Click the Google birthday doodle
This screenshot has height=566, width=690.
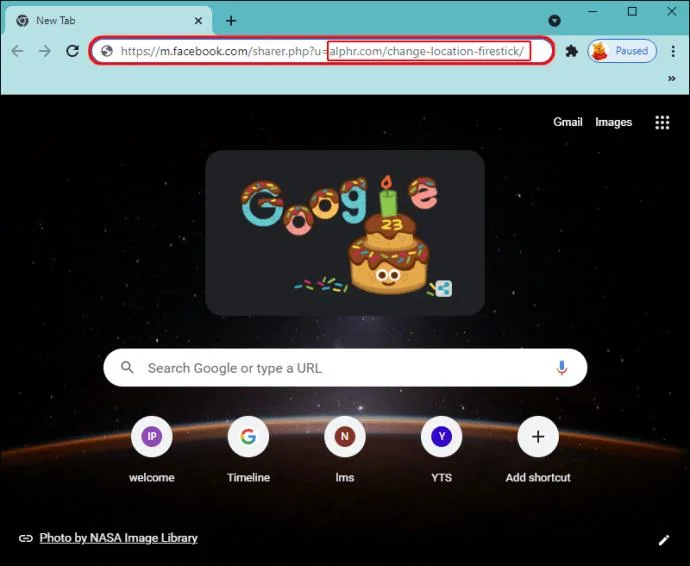click(x=345, y=233)
